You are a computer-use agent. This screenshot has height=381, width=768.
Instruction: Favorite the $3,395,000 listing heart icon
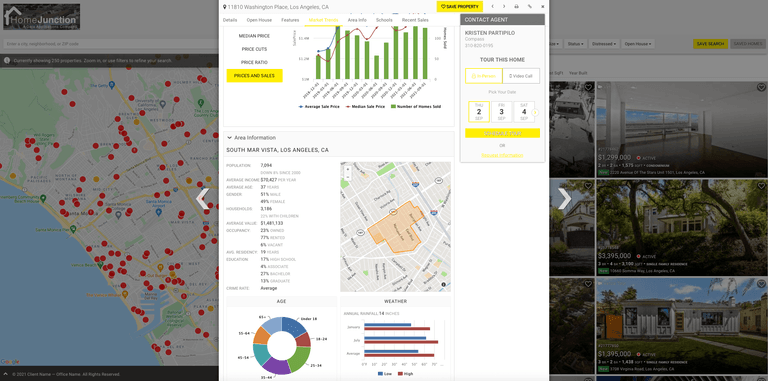point(761,186)
